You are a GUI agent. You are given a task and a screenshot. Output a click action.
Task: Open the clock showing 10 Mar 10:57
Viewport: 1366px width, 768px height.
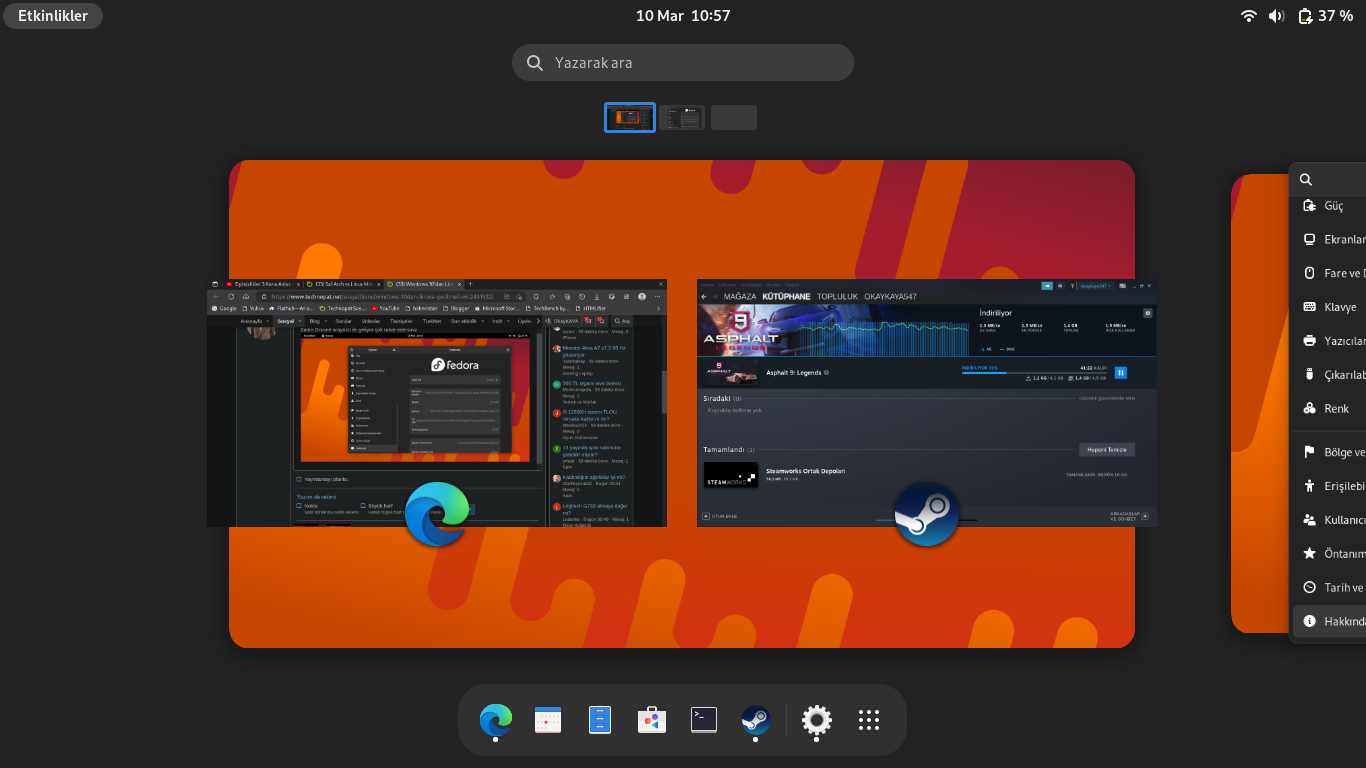point(683,16)
